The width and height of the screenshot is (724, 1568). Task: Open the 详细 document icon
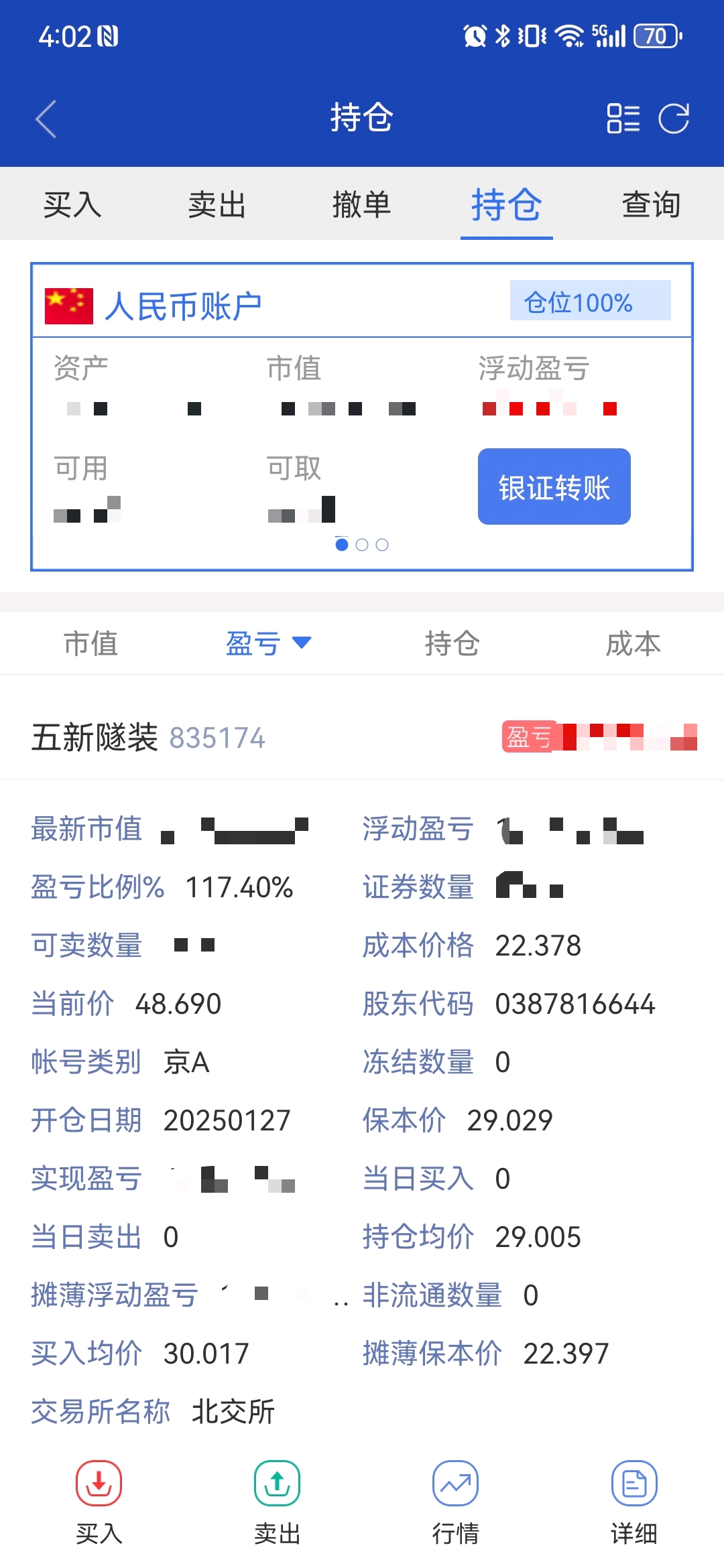point(634,1483)
